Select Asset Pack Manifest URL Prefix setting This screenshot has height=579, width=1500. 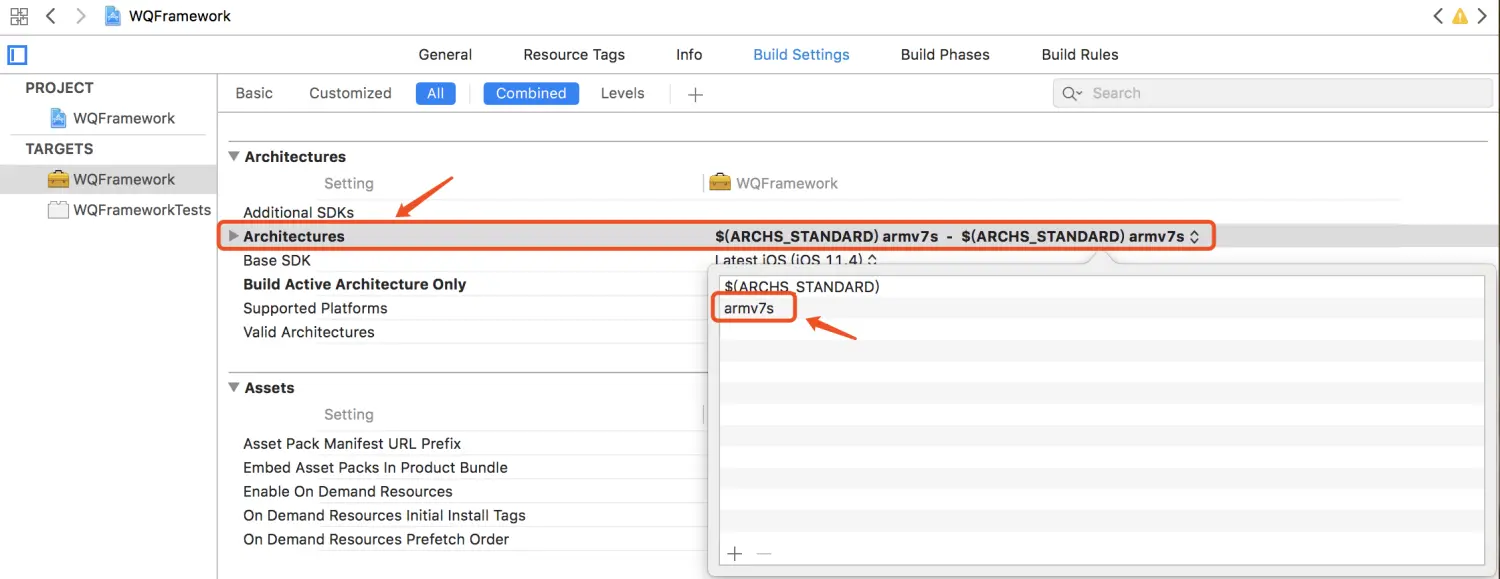[352, 443]
